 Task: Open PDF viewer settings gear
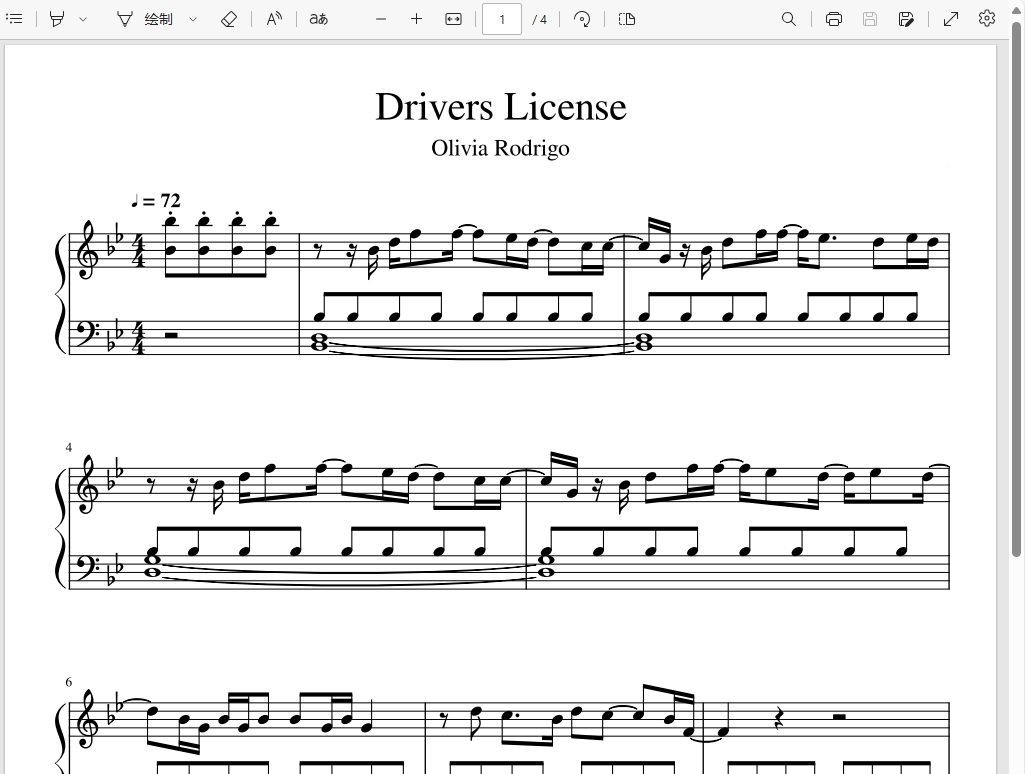click(x=986, y=18)
